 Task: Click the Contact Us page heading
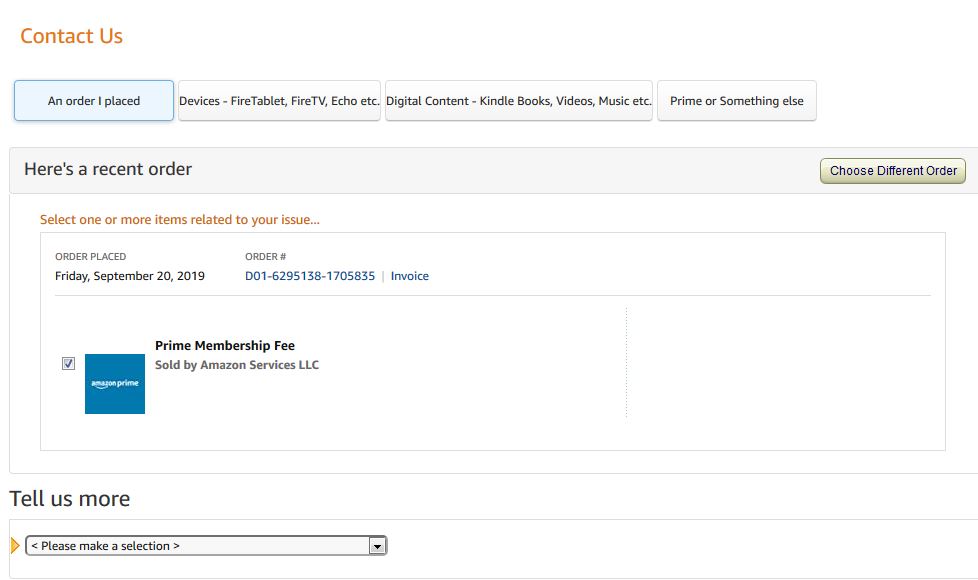click(71, 36)
